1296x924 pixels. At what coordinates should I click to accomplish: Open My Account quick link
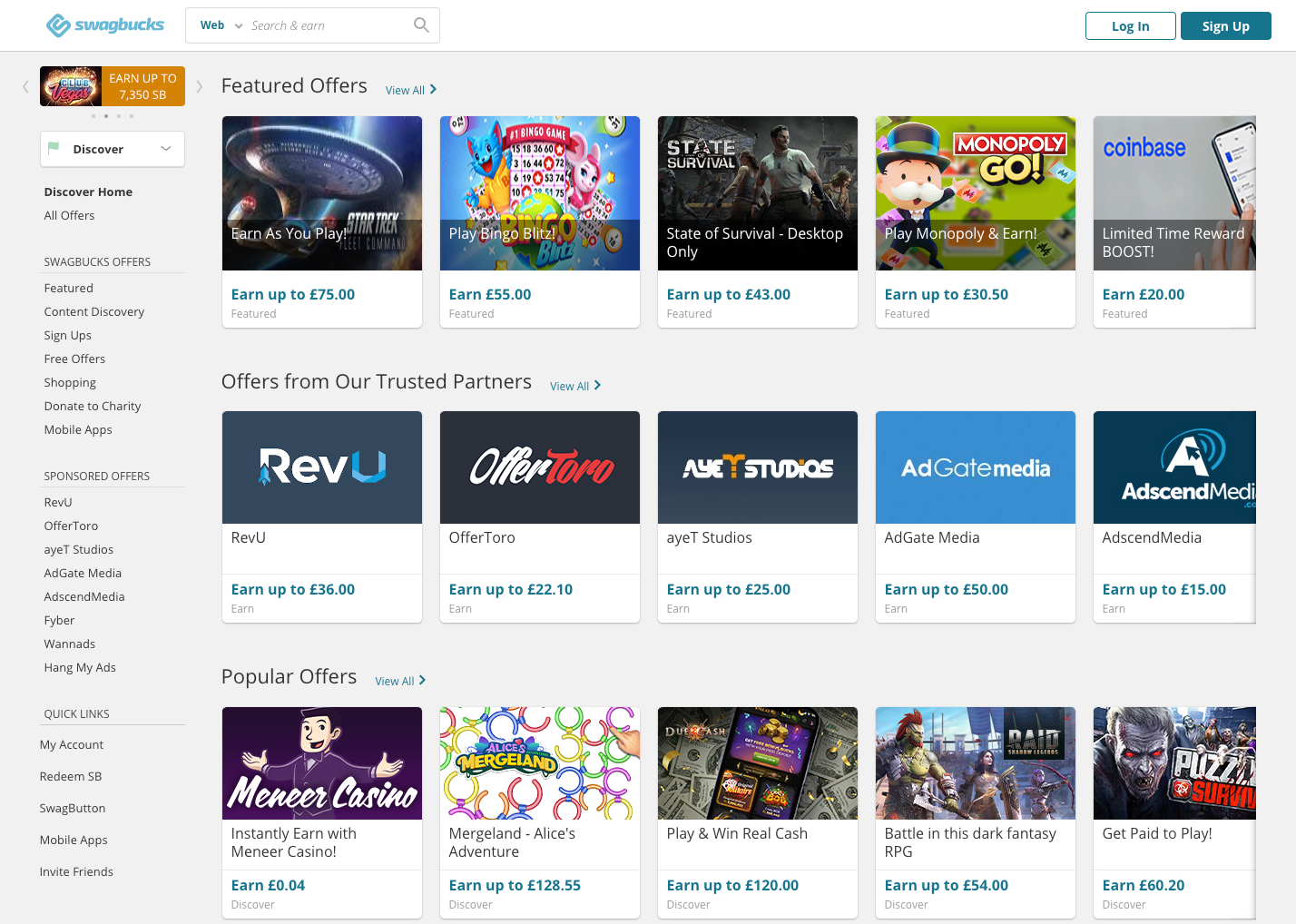[x=72, y=744]
